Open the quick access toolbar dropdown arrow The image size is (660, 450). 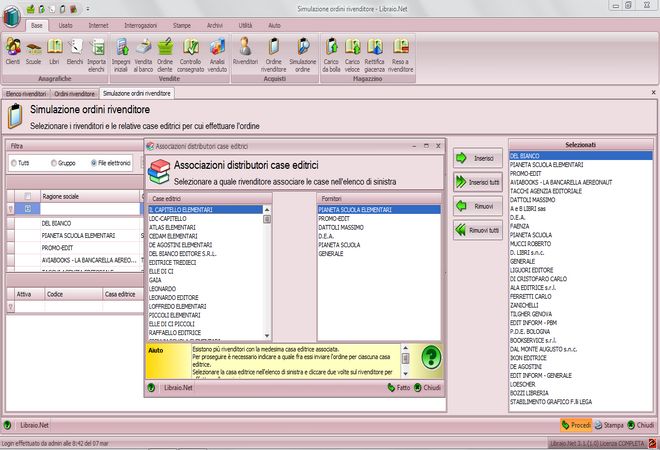pos(88,9)
